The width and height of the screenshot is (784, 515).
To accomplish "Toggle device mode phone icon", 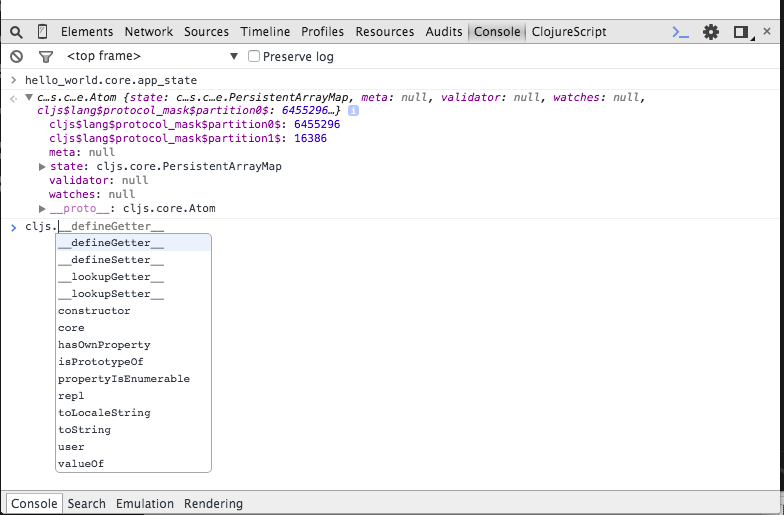I will pos(42,32).
